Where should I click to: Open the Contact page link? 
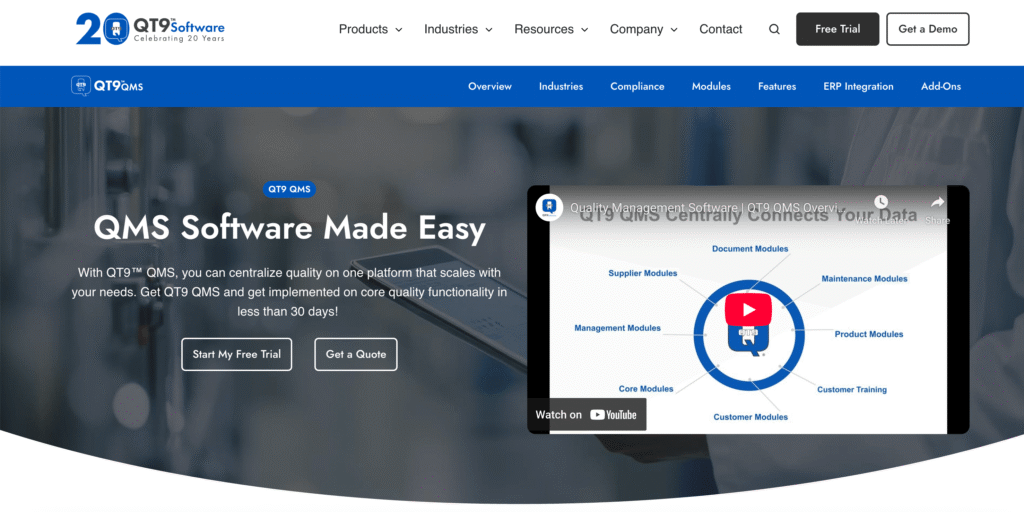point(720,29)
